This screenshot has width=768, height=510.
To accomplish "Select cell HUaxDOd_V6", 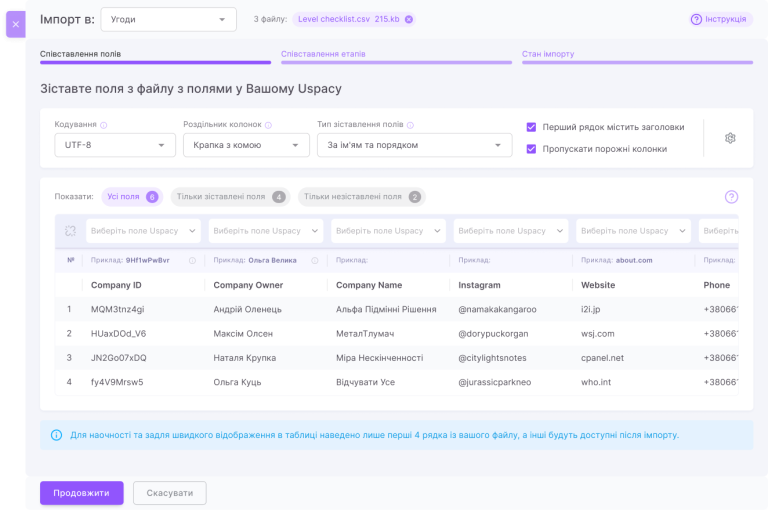I will click(119, 334).
